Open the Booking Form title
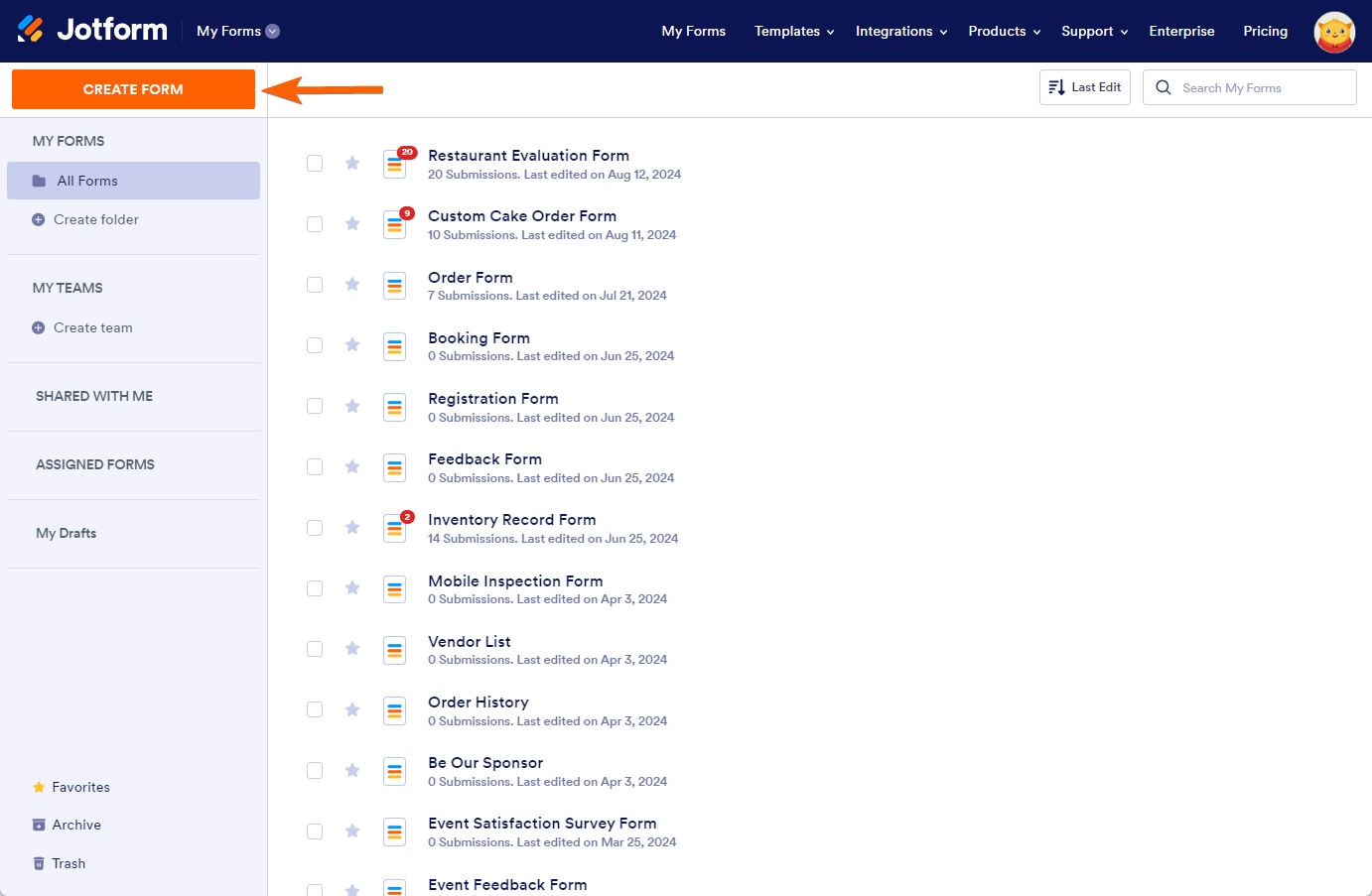Image resolution: width=1372 pixels, height=896 pixels. 479,338
